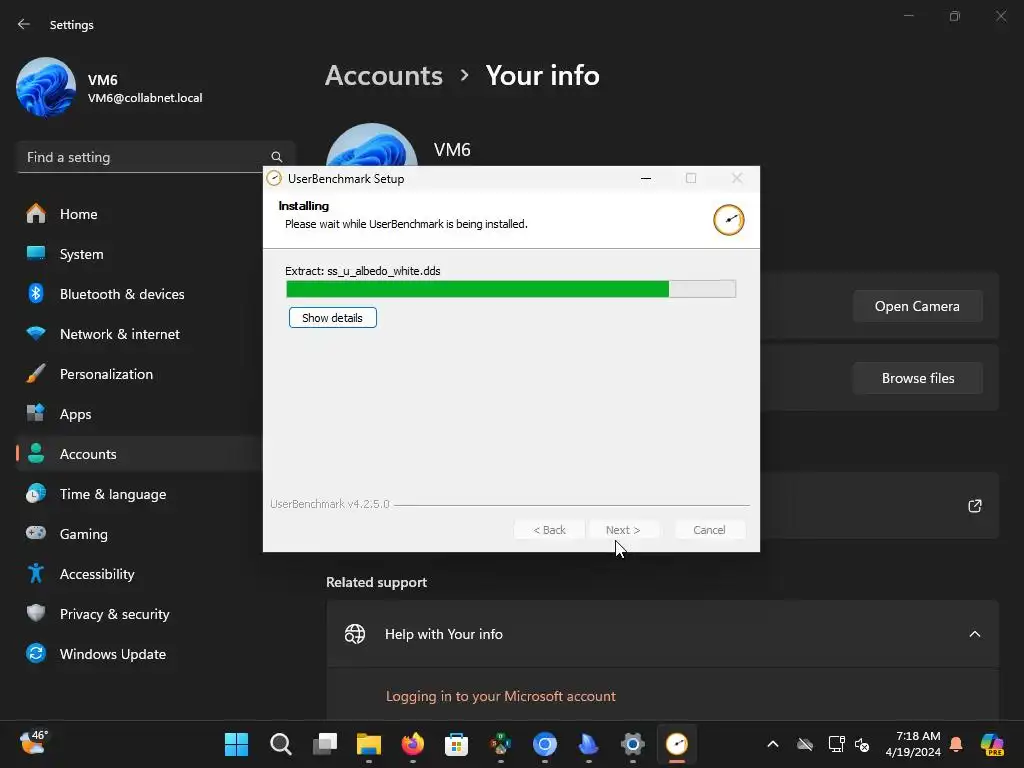Open the Settings gear on taskbar

point(633,744)
